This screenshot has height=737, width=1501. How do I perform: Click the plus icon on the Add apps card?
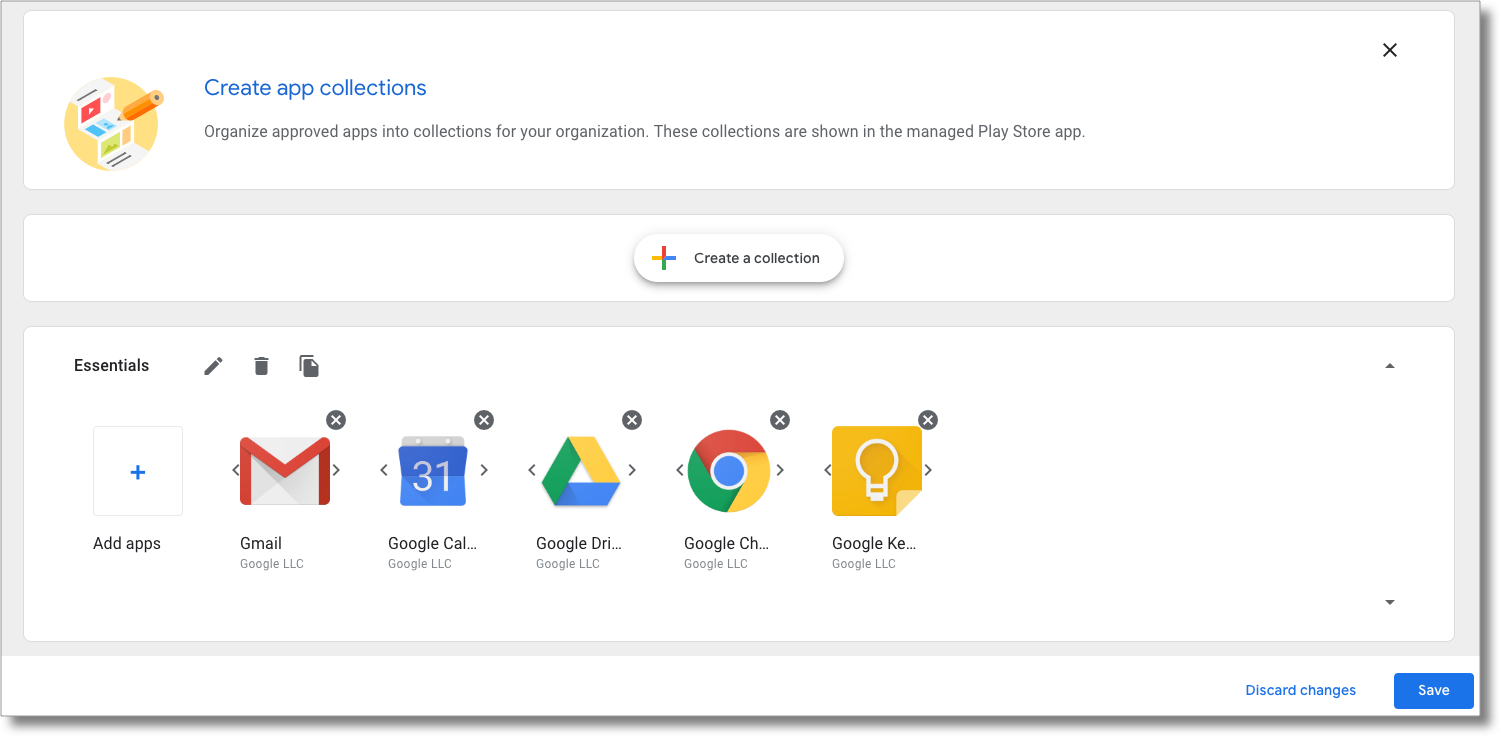point(137,470)
